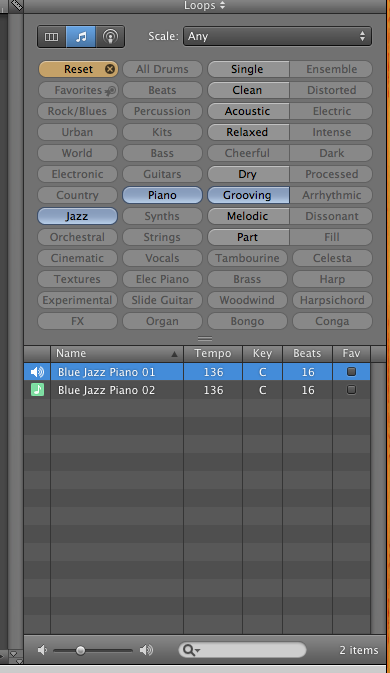Click the Reset button
The width and height of the screenshot is (390, 673).
[x=78, y=69]
